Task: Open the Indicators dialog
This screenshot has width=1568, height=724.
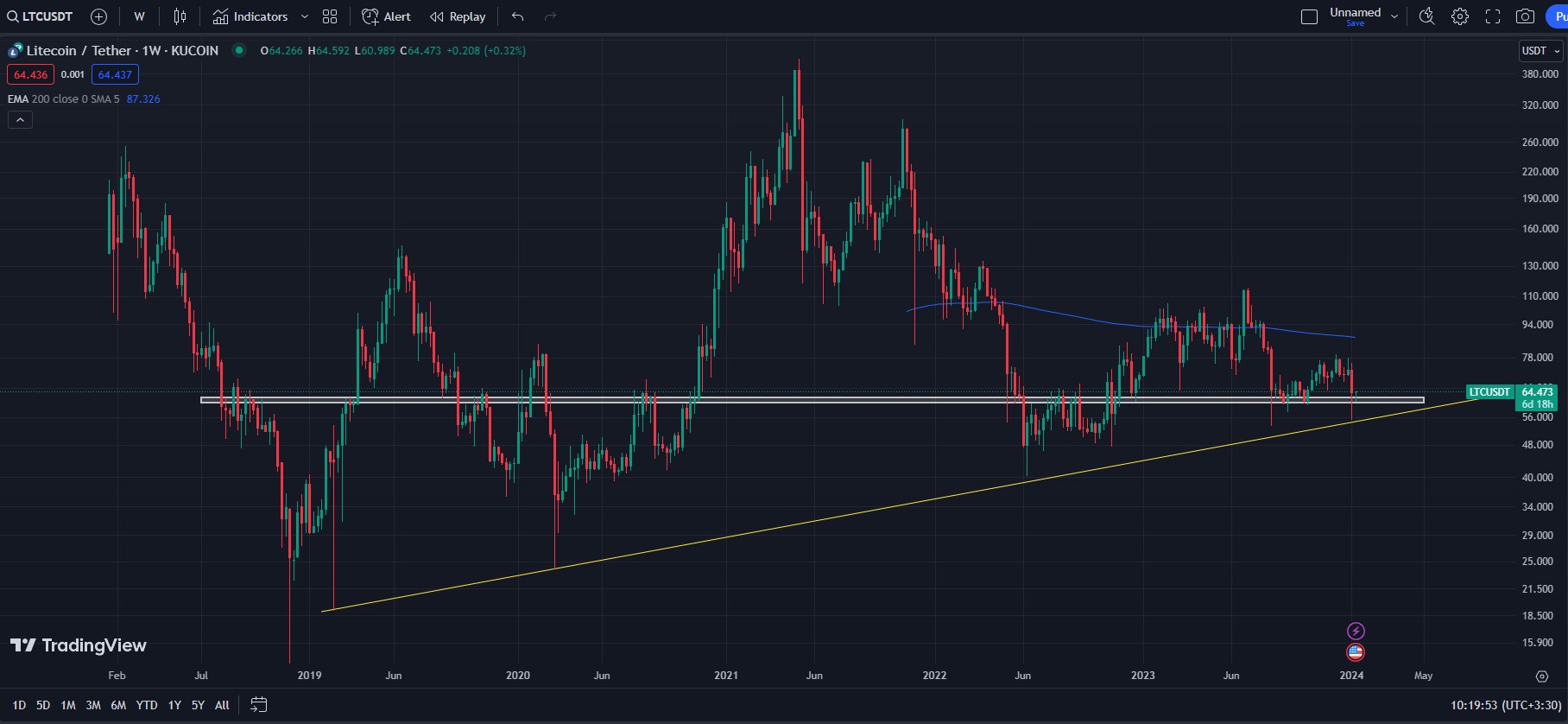Action: tap(250, 16)
